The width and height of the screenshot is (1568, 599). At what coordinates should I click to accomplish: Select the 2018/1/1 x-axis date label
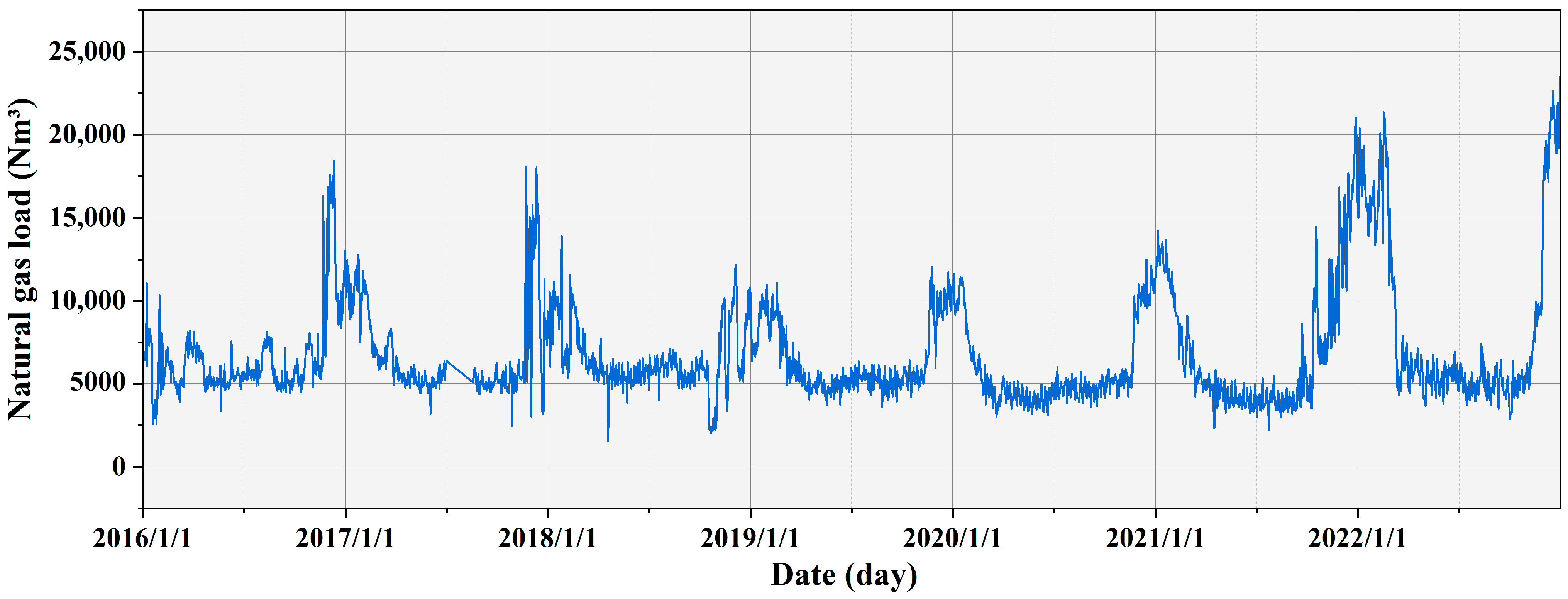click(x=547, y=538)
